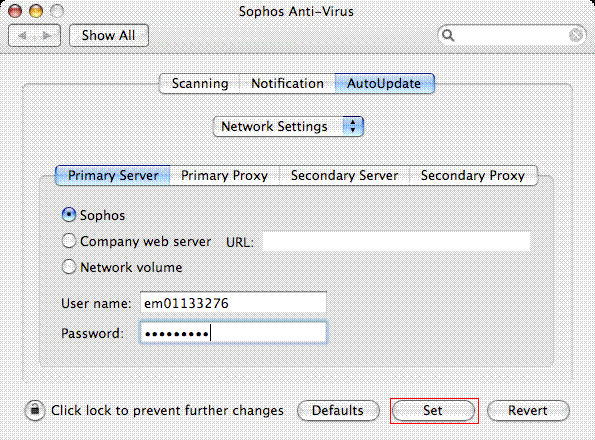Click the Set button
The height and width of the screenshot is (440, 595).
(433, 410)
